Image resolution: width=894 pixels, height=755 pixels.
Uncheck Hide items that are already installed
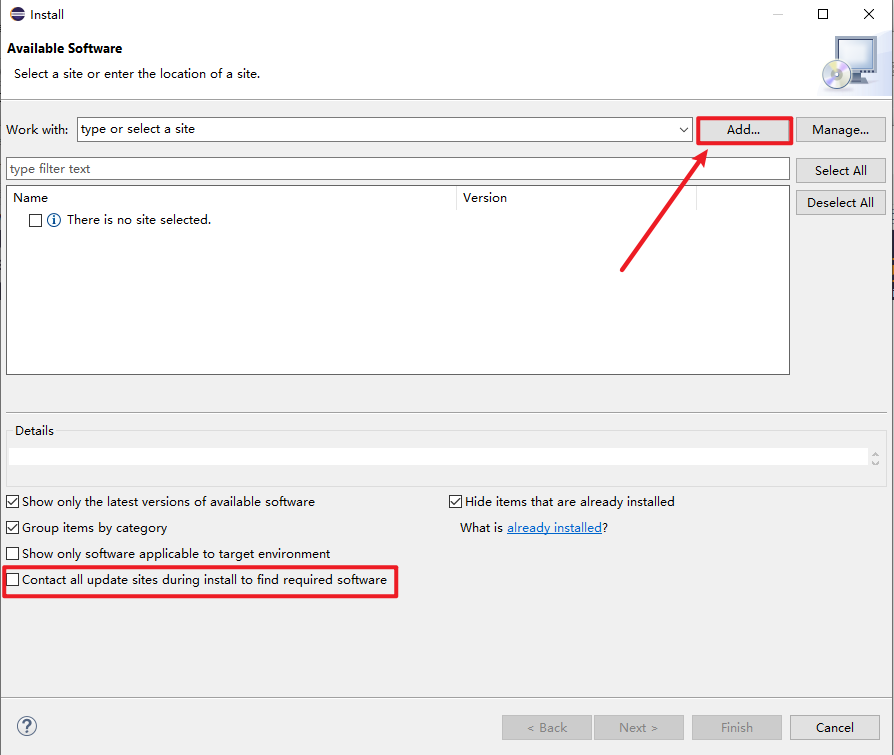point(456,502)
